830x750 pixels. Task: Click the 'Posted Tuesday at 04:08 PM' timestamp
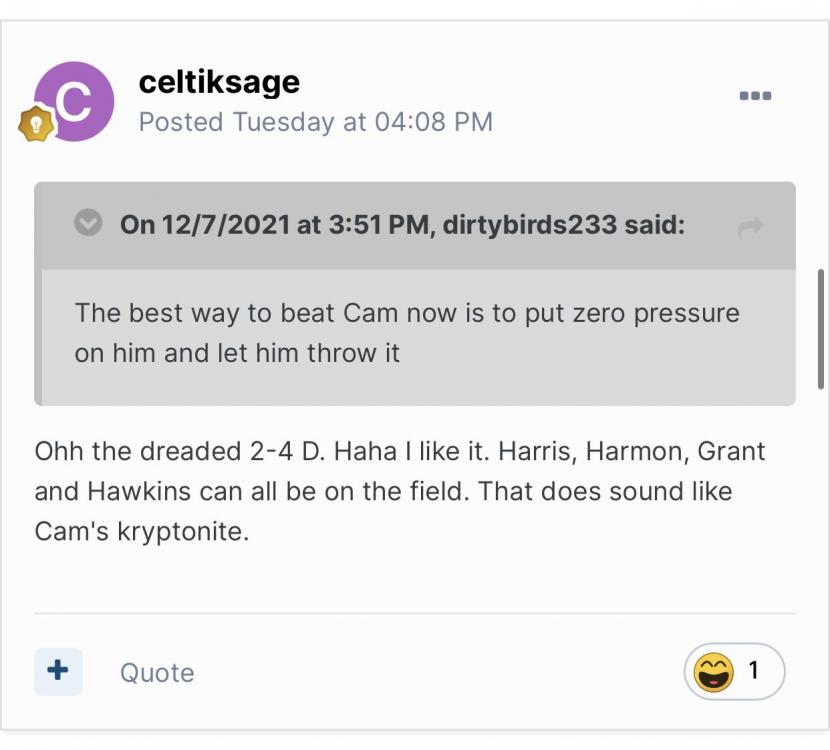[x=315, y=122]
